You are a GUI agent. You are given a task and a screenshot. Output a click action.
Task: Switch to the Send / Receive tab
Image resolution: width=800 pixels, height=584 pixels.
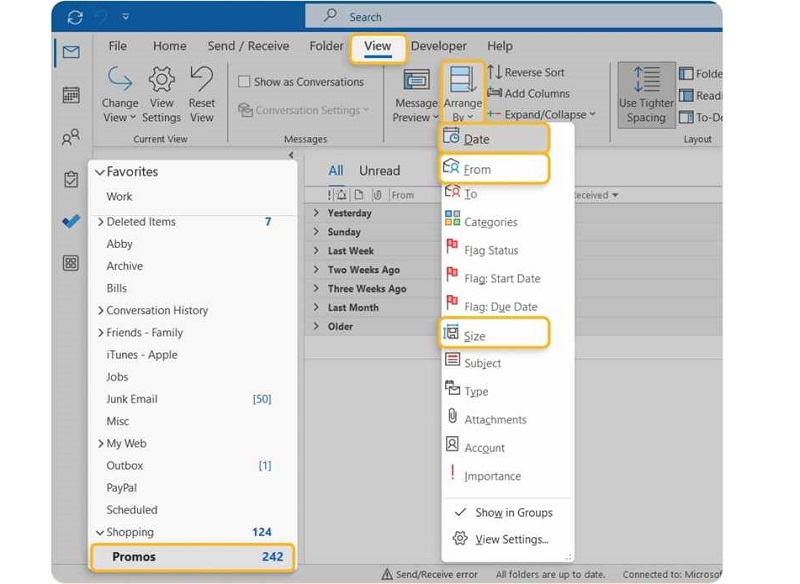248,46
